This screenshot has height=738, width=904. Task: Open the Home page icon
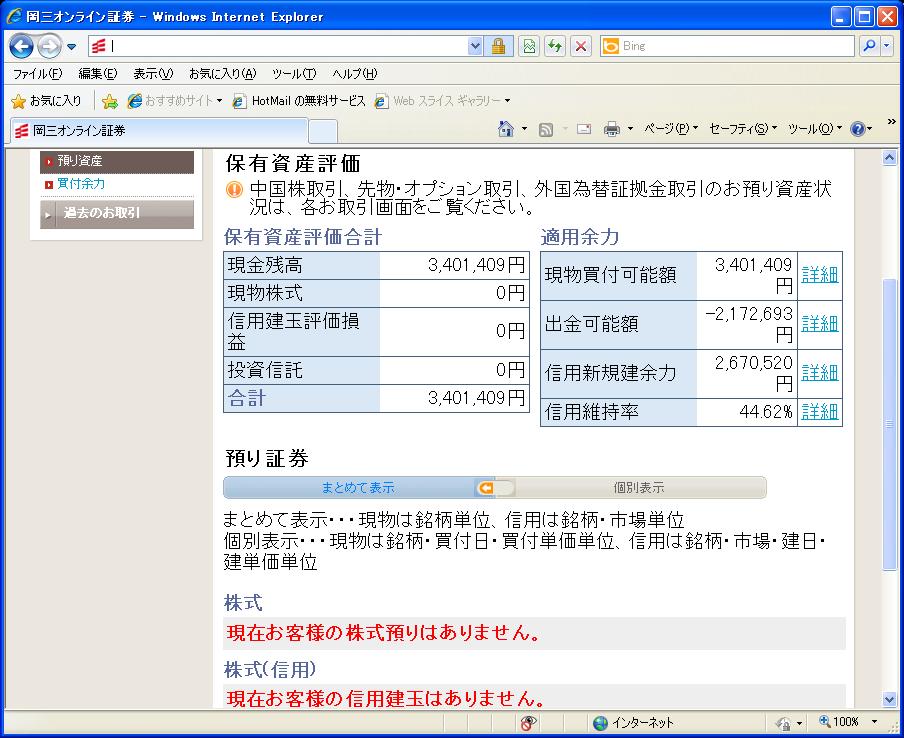(x=507, y=129)
